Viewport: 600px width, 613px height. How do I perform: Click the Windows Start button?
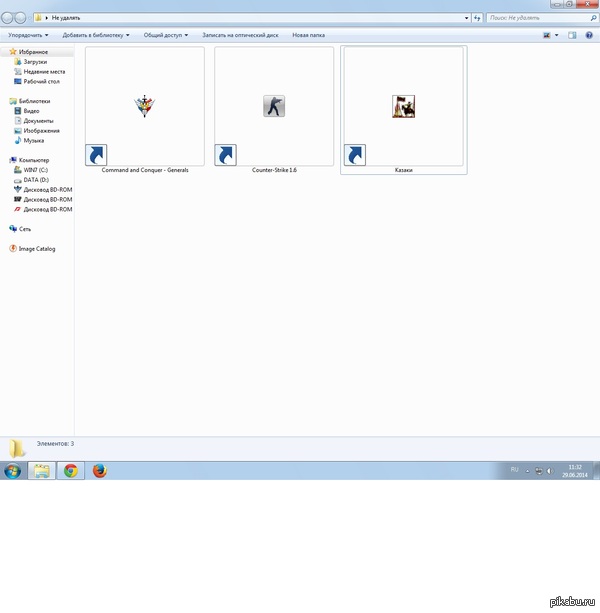click(x=13, y=471)
